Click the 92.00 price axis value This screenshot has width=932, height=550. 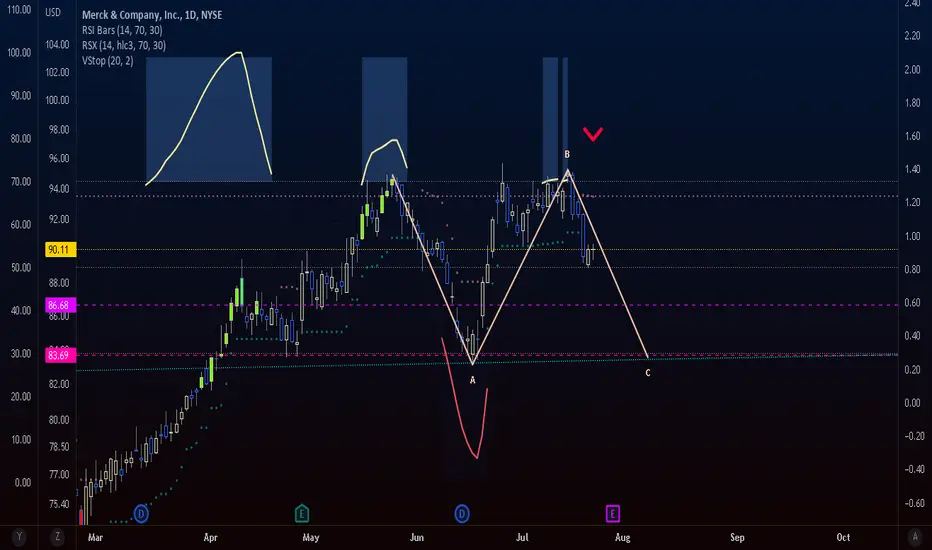pos(58,219)
